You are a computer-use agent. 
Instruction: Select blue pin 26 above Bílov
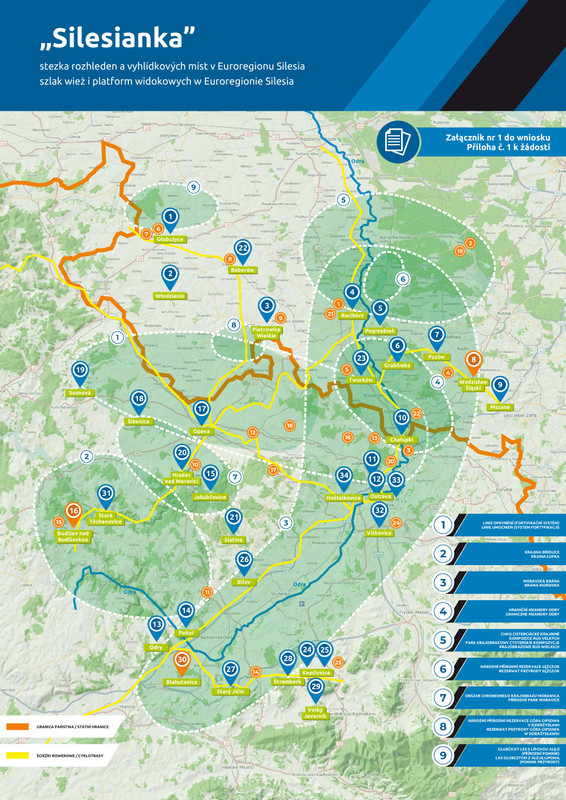click(x=244, y=563)
